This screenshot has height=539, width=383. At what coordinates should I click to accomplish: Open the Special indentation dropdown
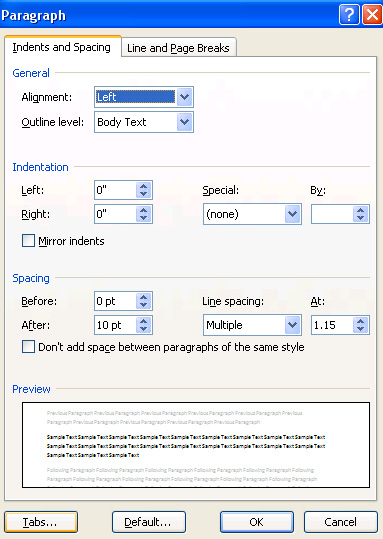293,214
